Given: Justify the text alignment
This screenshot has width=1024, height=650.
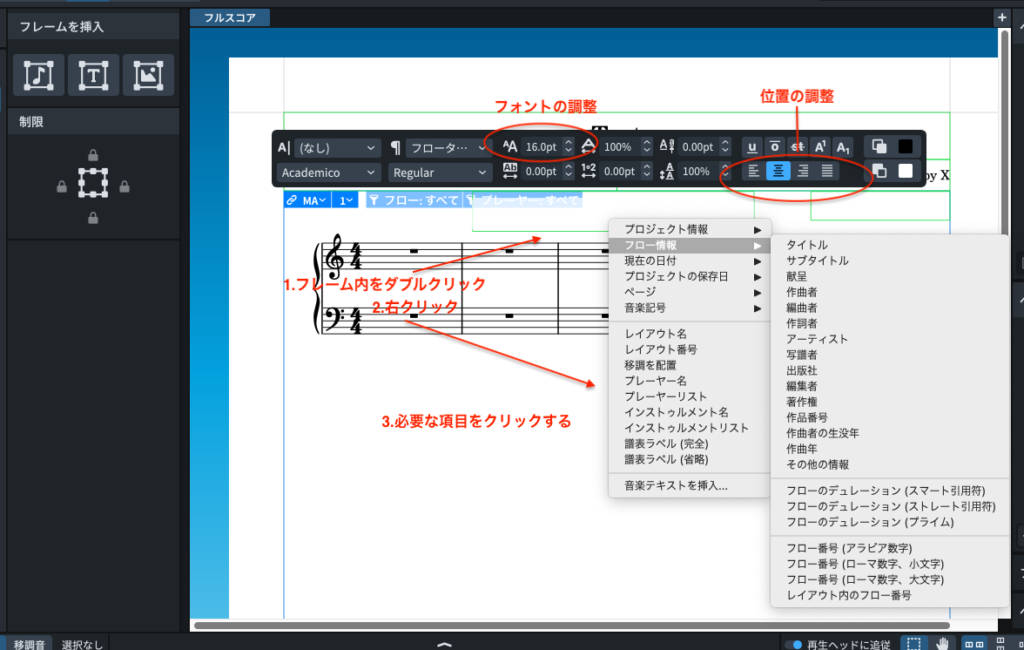Looking at the screenshot, I should tap(827, 171).
